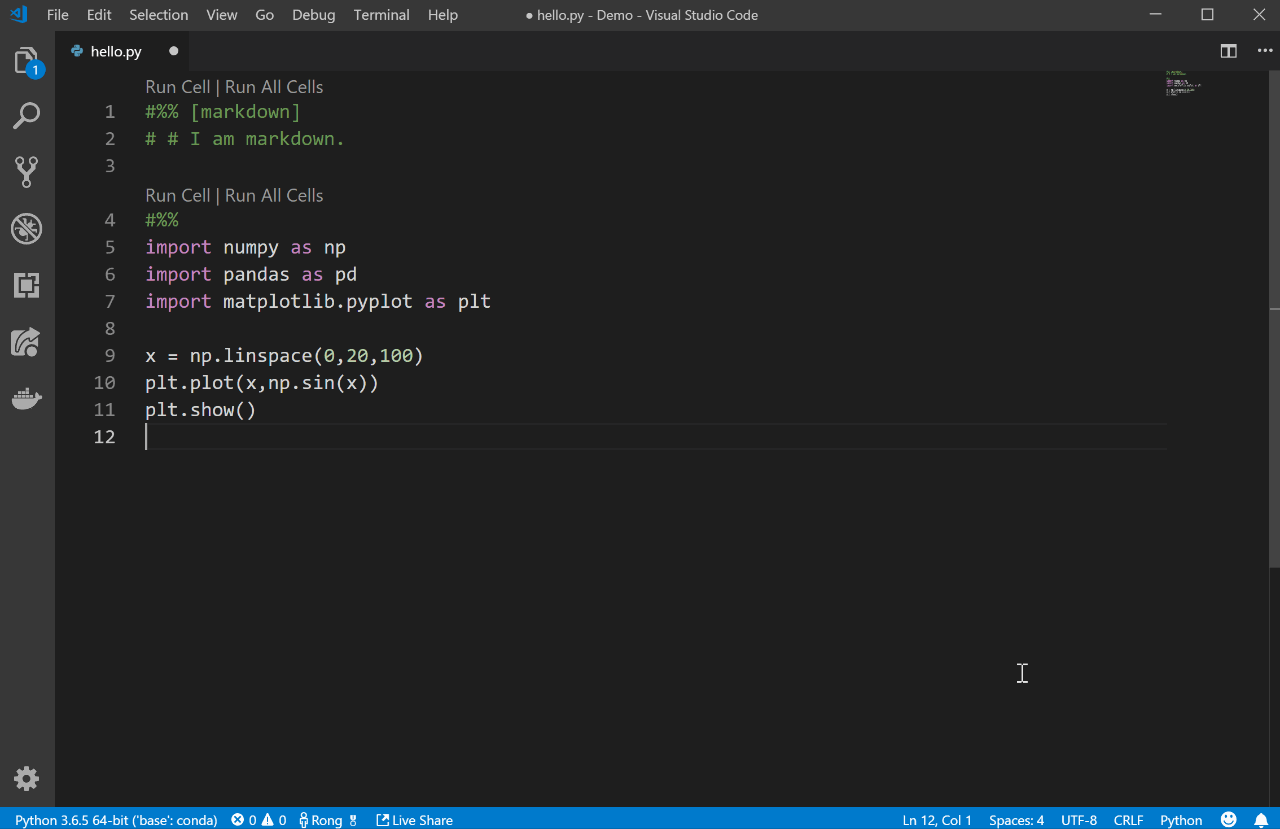1280x829 pixels.
Task: Click the code minimap preview
Action: [1183, 83]
